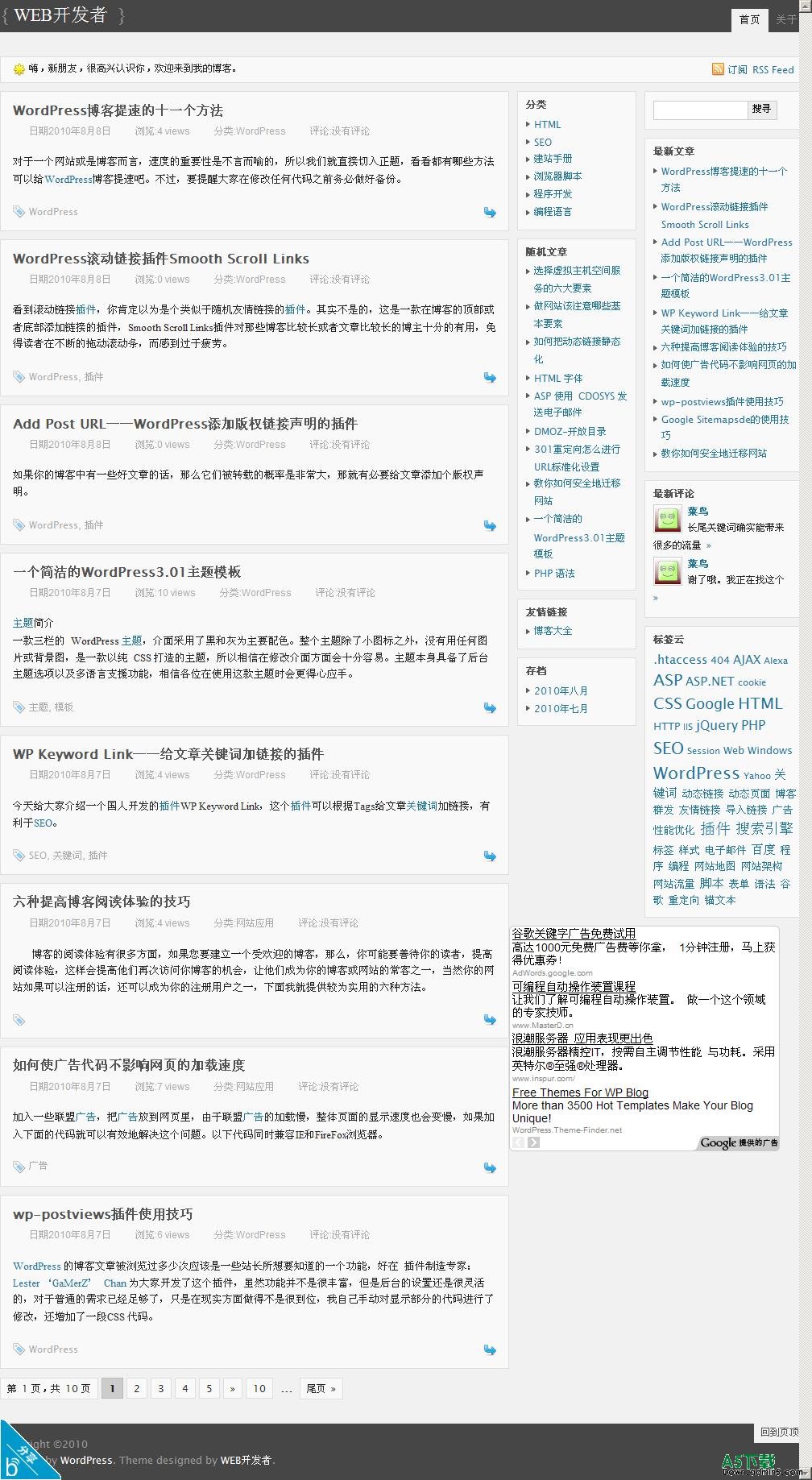Screen dimensions: 812x1480
Task: Click tag icon under WordPress博客提速 post
Action: (x=19, y=212)
